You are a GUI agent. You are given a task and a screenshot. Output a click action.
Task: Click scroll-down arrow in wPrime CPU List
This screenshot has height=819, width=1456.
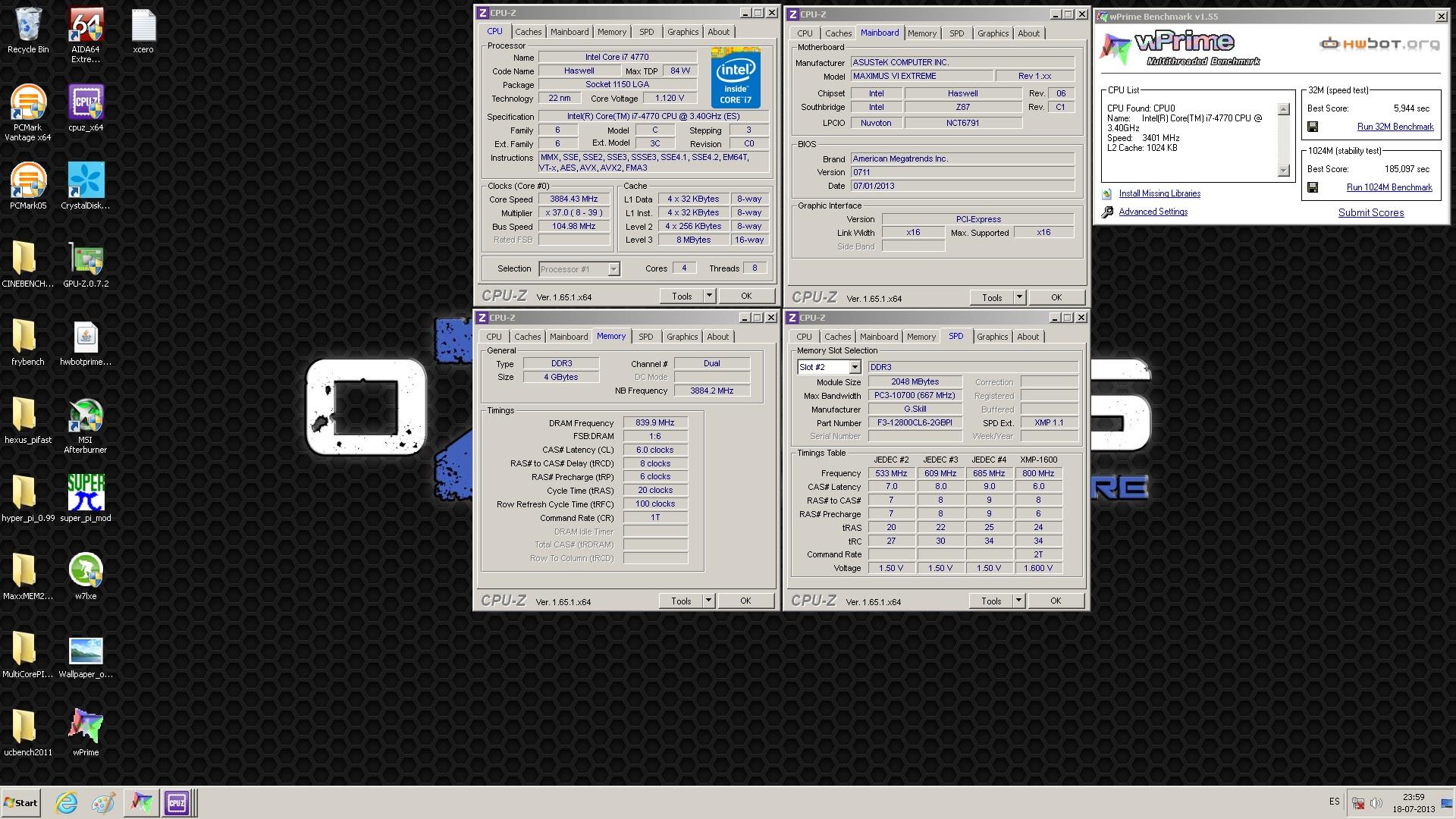pos(1283,171)
